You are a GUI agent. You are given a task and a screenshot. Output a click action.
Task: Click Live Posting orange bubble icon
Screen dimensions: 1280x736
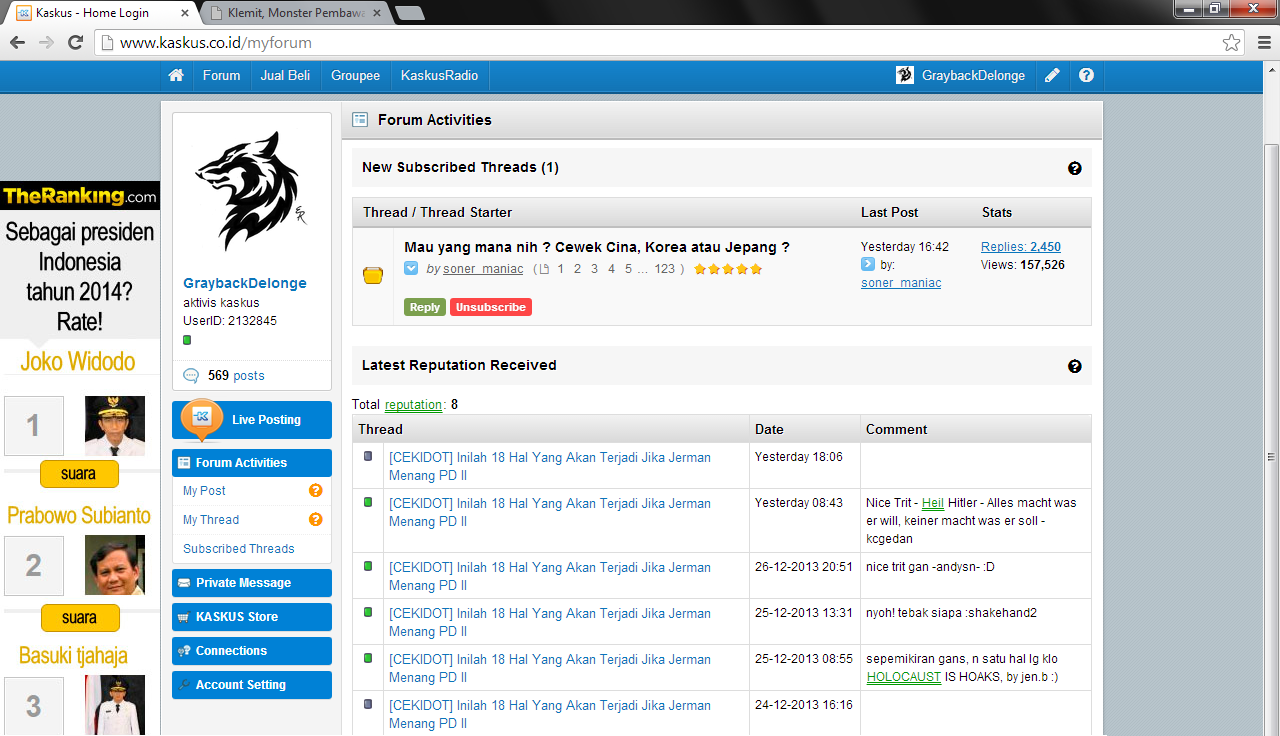pos(201,418)
